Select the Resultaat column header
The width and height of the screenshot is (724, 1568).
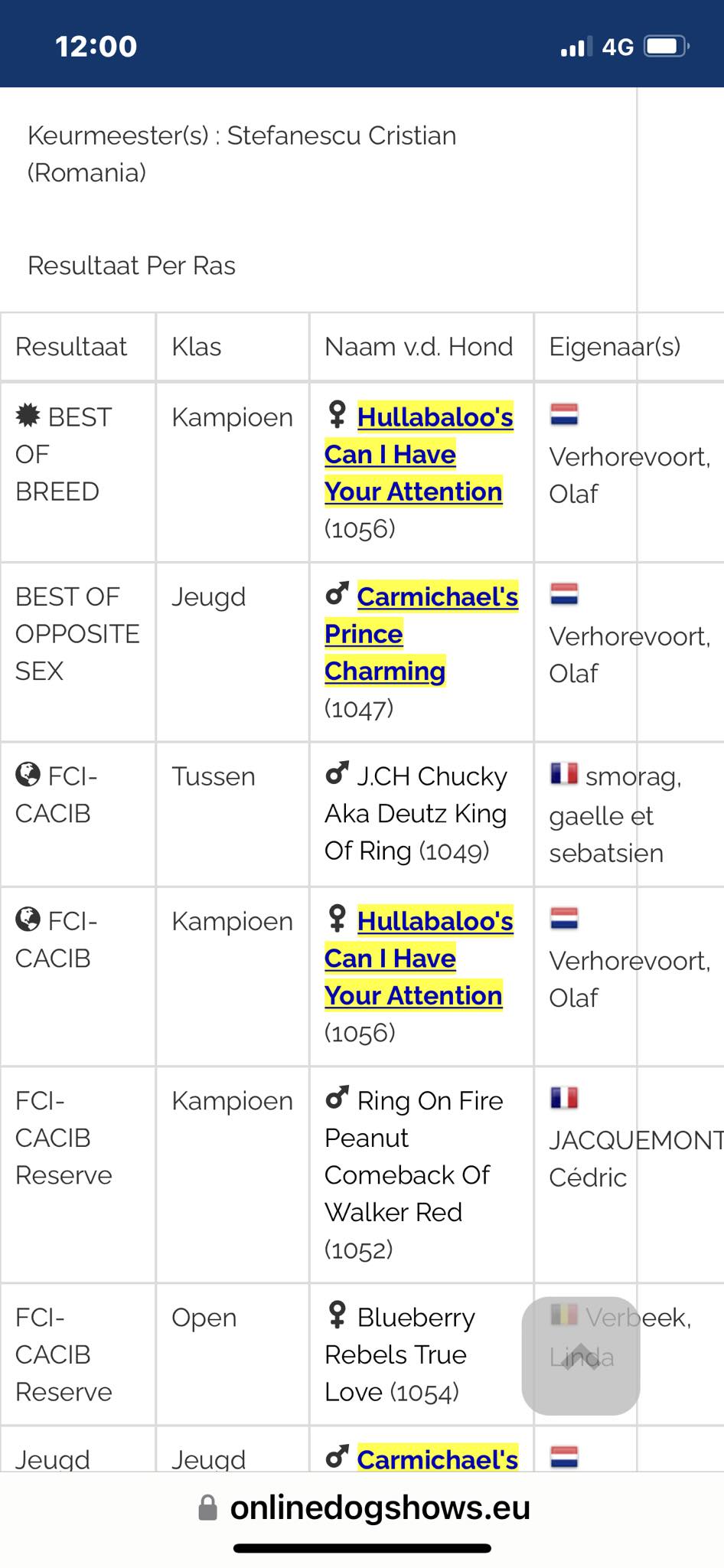point(71,347)
